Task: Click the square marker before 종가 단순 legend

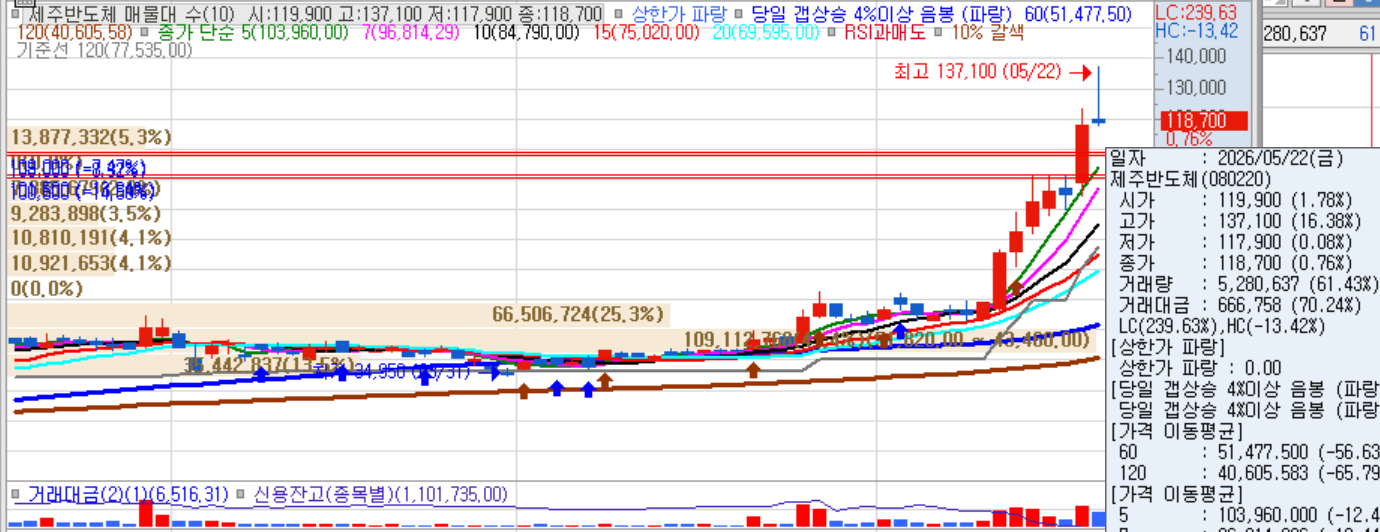Action: coord(146,32)
